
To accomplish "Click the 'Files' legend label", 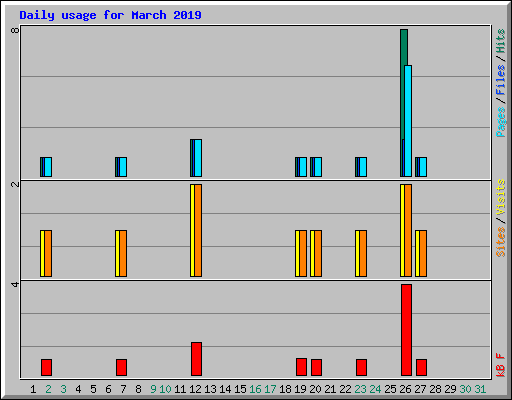I will click(x=500, y=80).
